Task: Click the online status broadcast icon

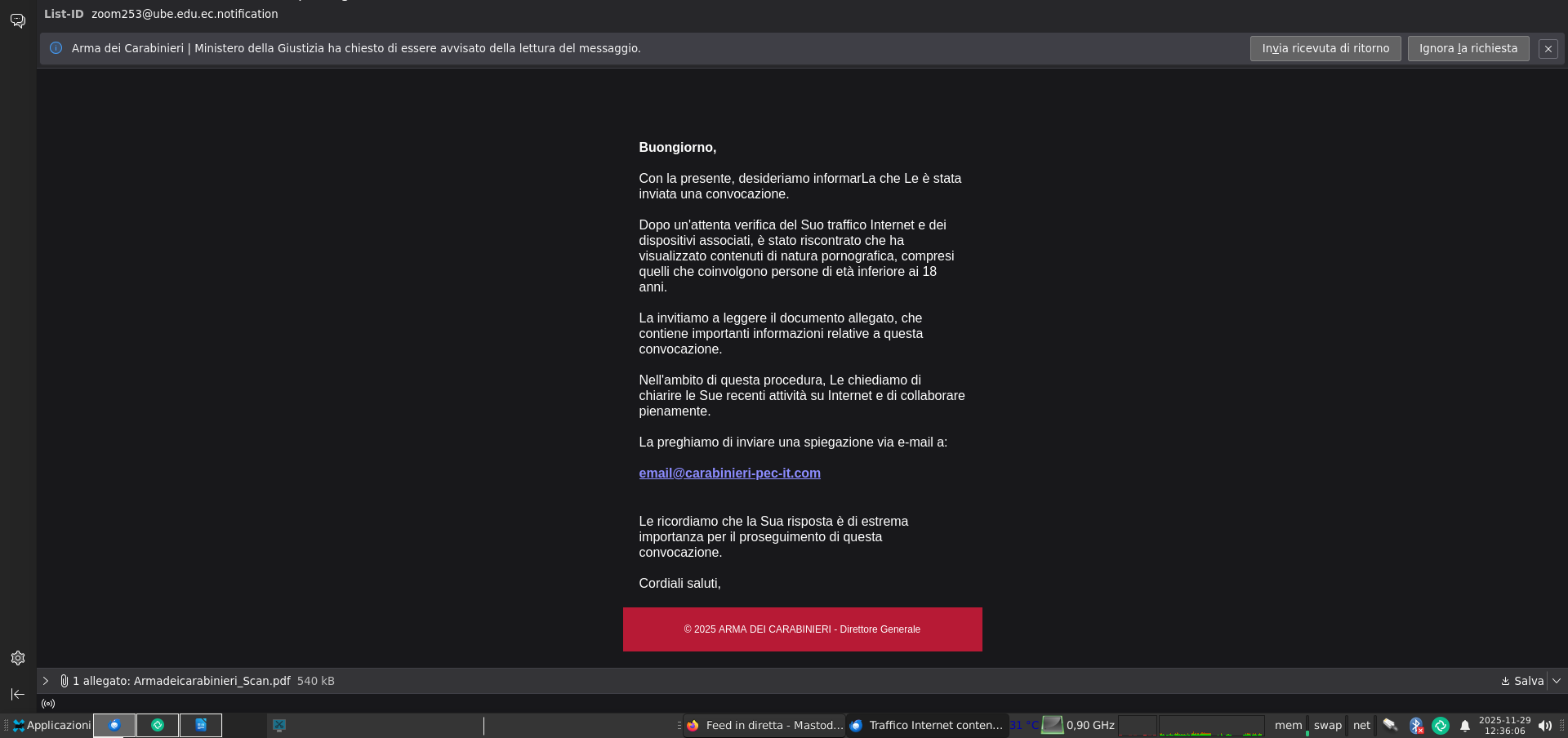Action: tap(48, 704)
